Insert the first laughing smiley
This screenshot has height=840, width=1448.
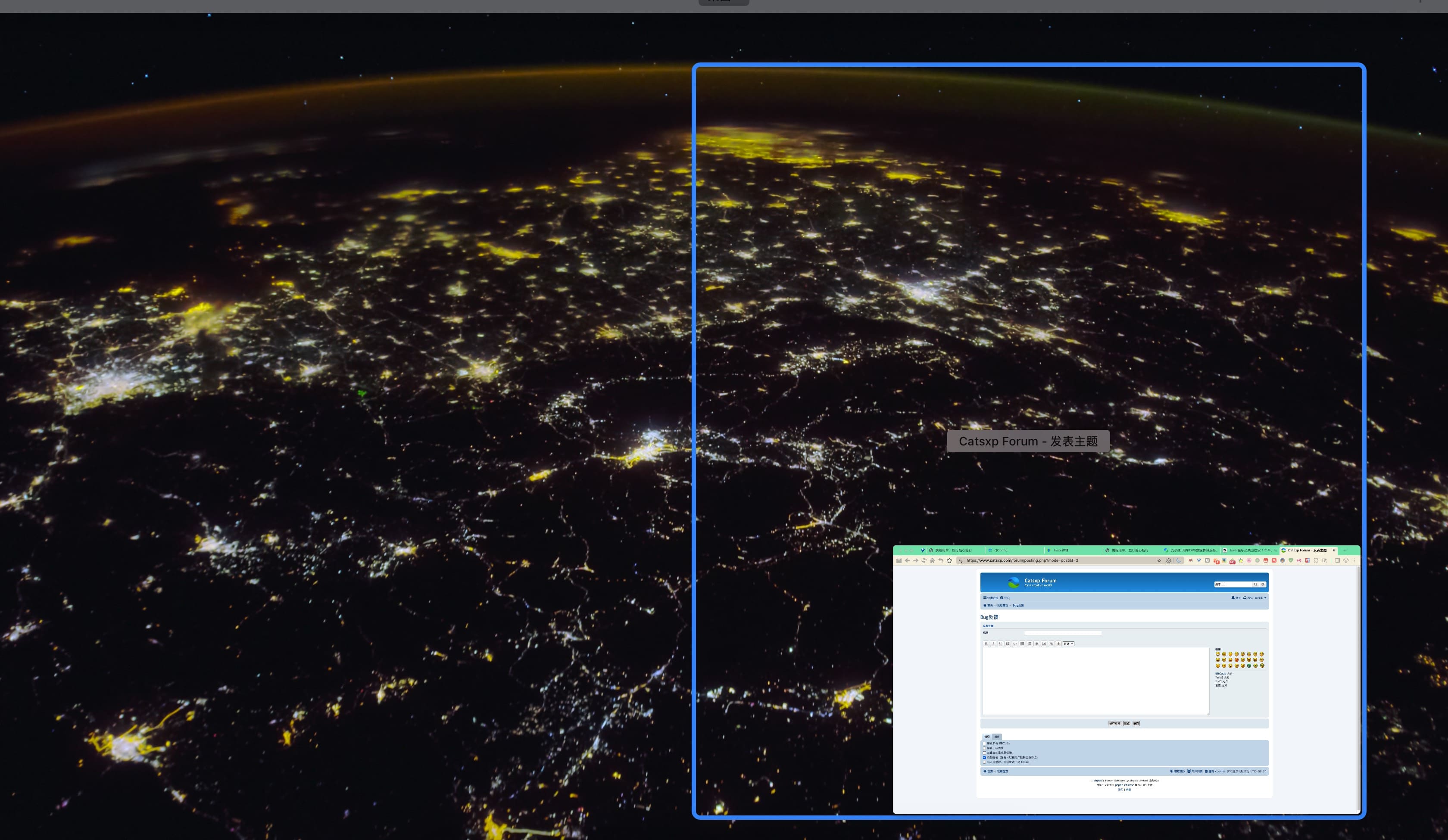1217,654
